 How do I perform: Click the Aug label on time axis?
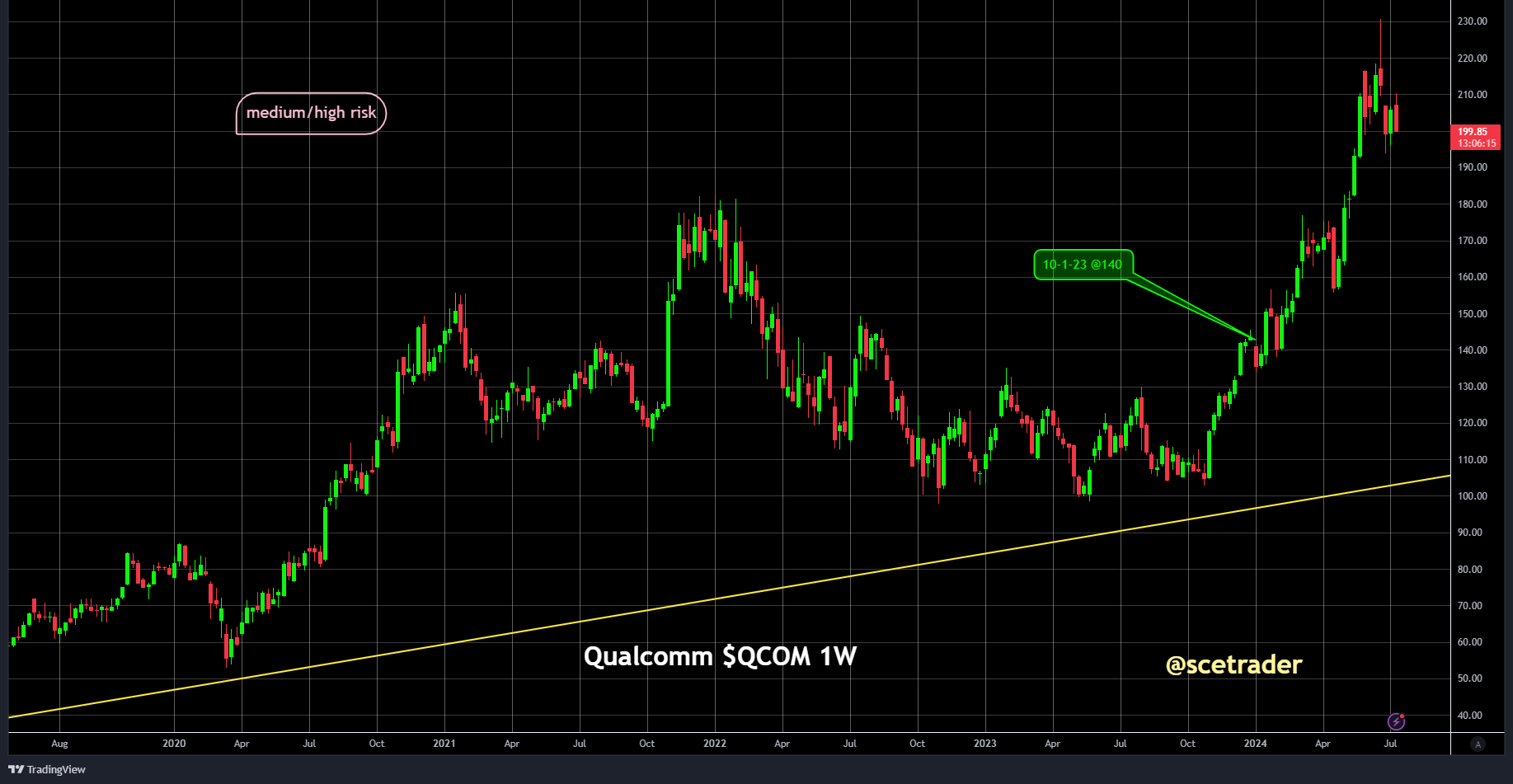pos(59,744)
